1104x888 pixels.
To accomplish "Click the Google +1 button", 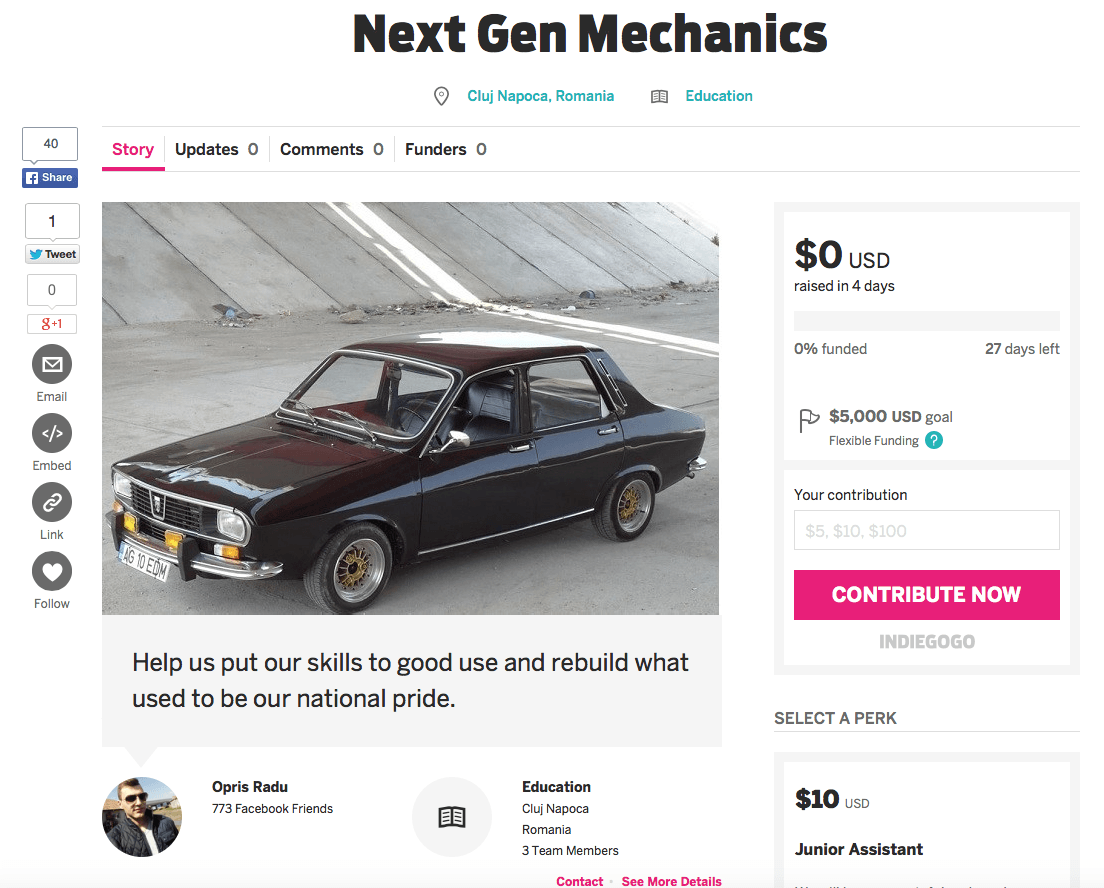I will (52, 324).
